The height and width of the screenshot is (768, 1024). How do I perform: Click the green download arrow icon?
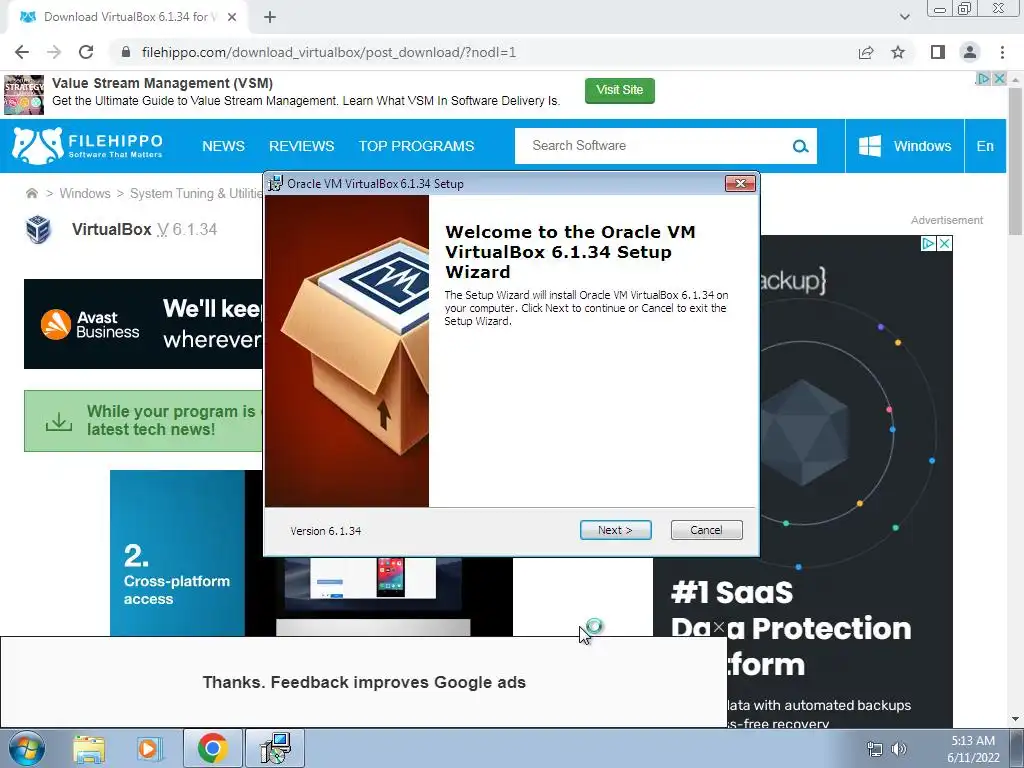[x=59, y=421]
